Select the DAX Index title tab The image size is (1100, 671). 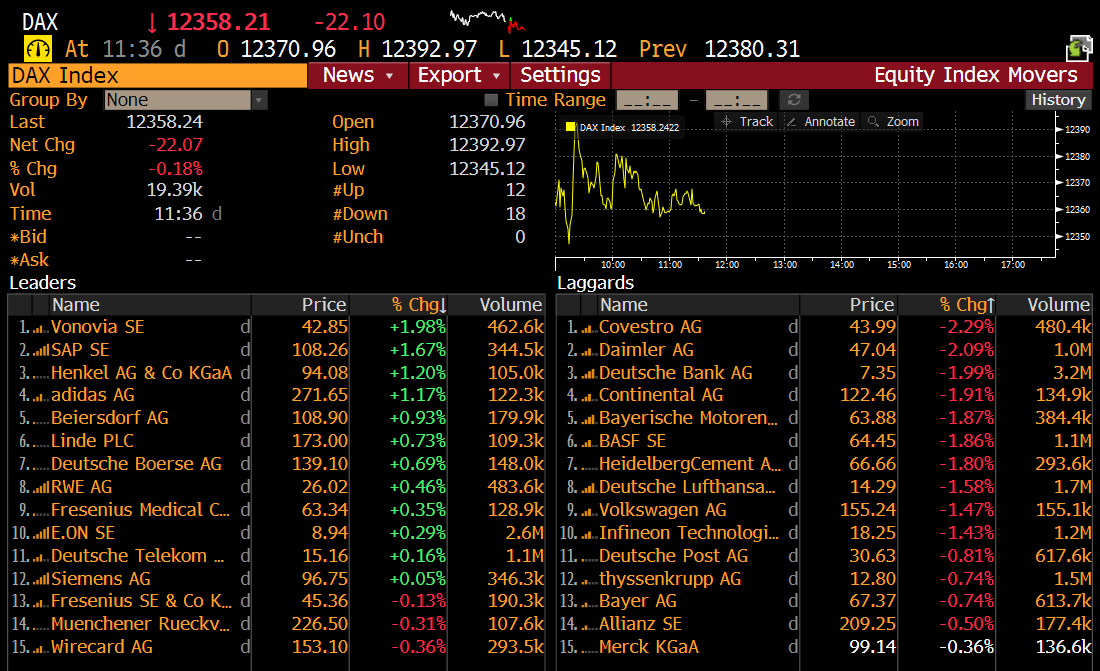point(157,75)
